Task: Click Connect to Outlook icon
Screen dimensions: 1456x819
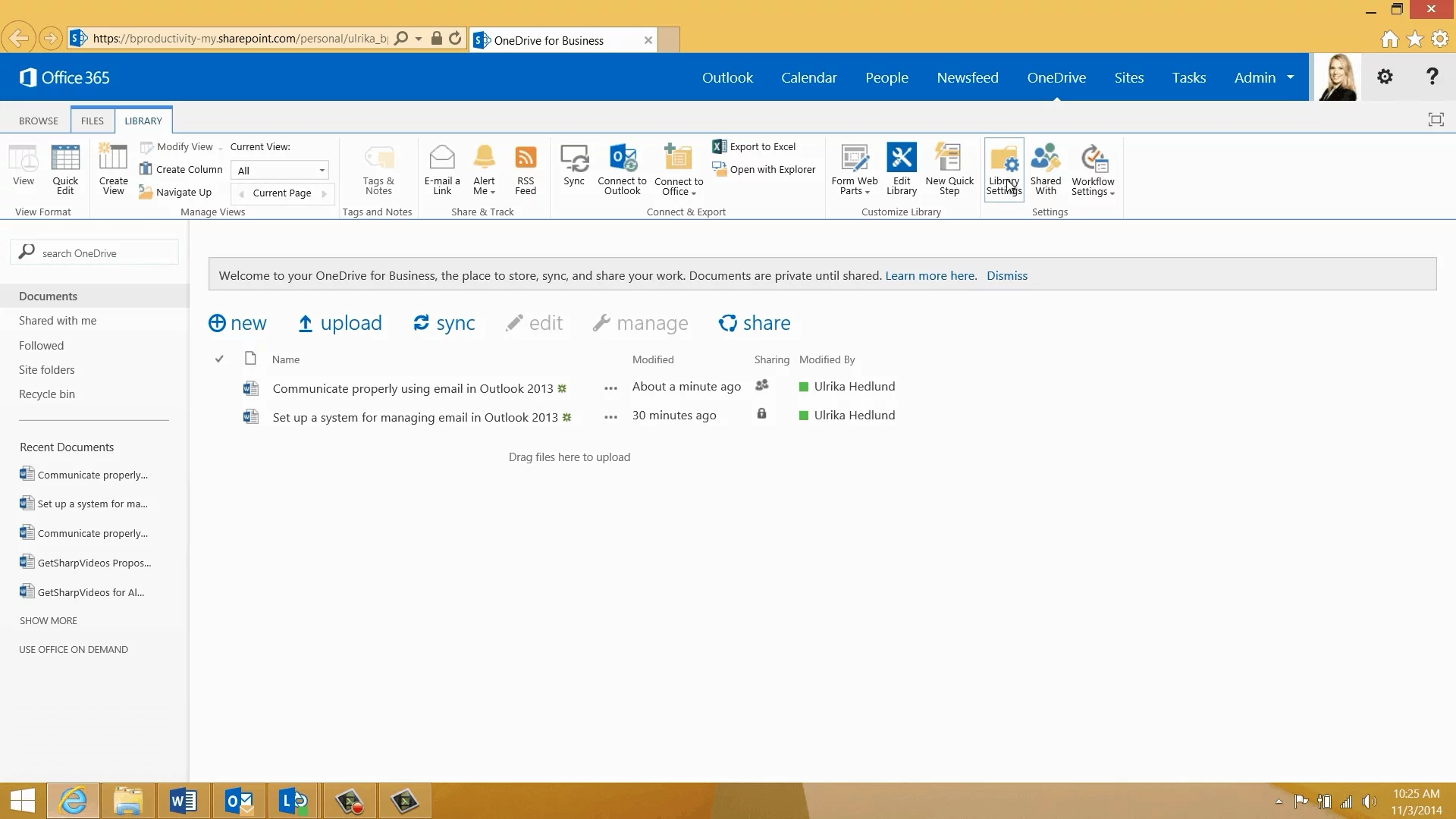Action: (622, 168)
